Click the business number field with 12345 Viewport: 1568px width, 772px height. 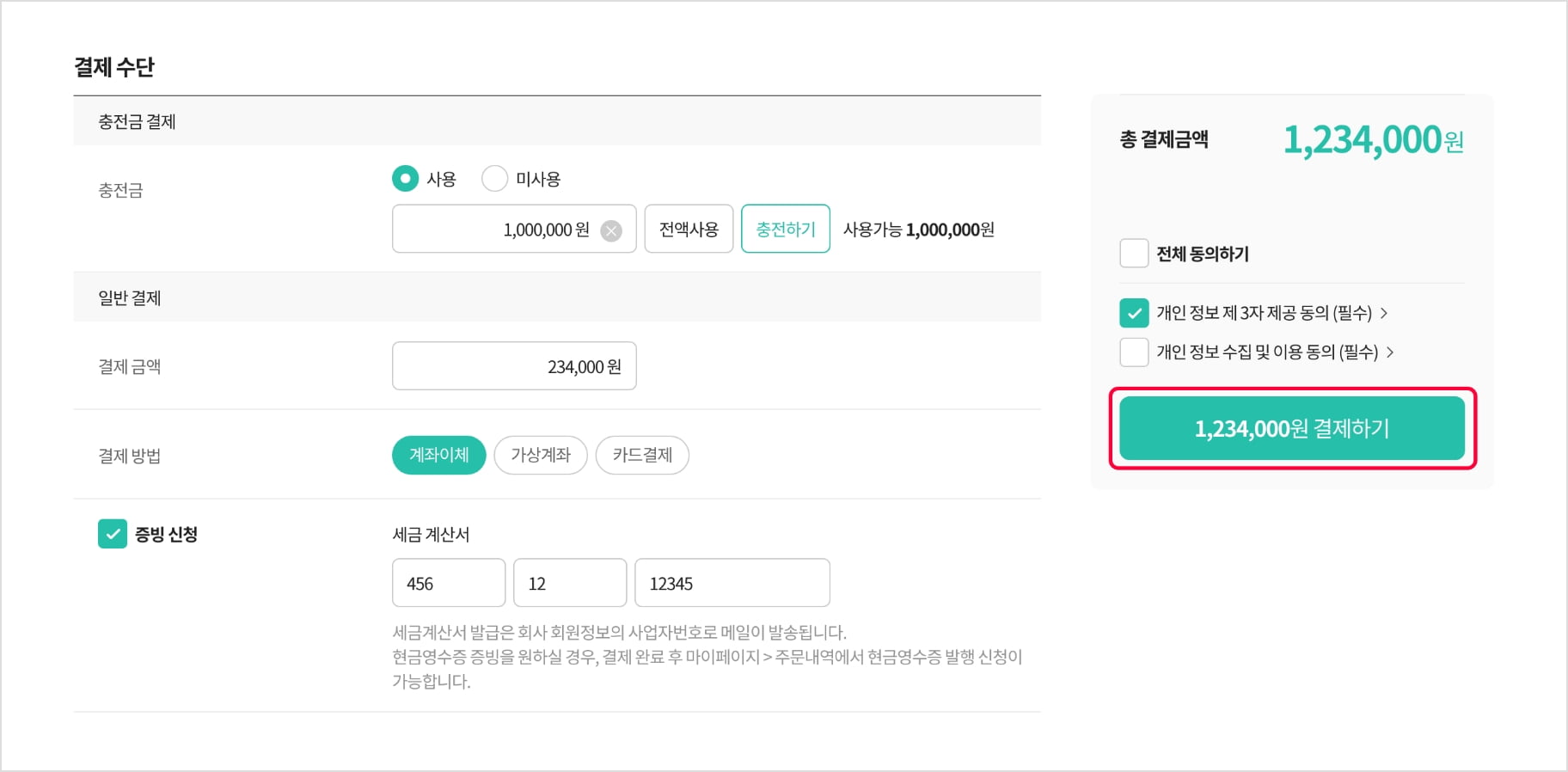tap(732, 583)
